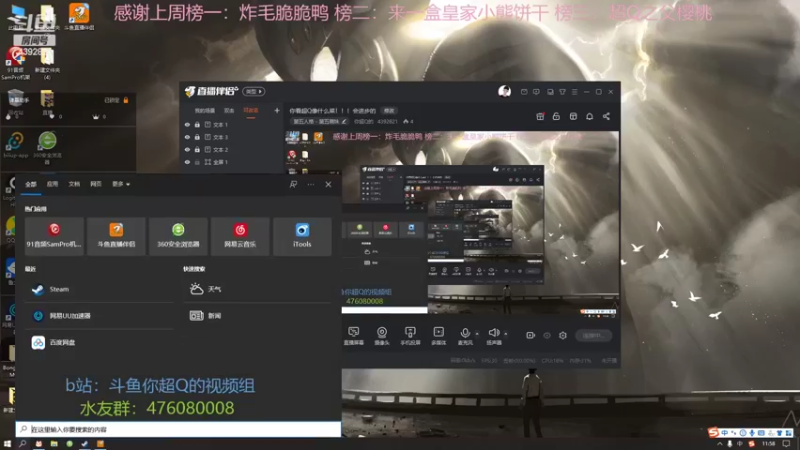Toggle the lock on the 文本 2 source

click(197, 149)
